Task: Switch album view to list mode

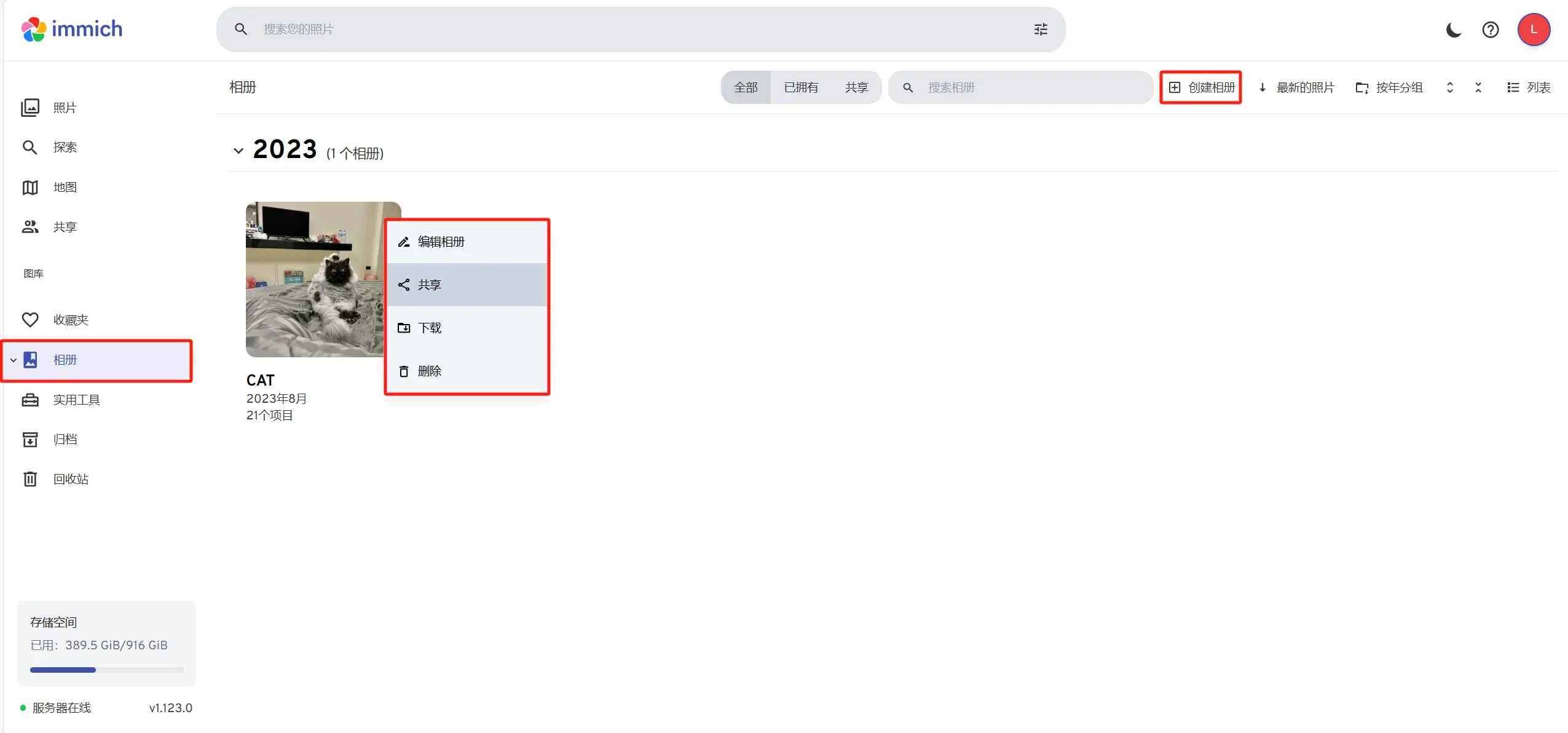Action: click(1528, 87)
